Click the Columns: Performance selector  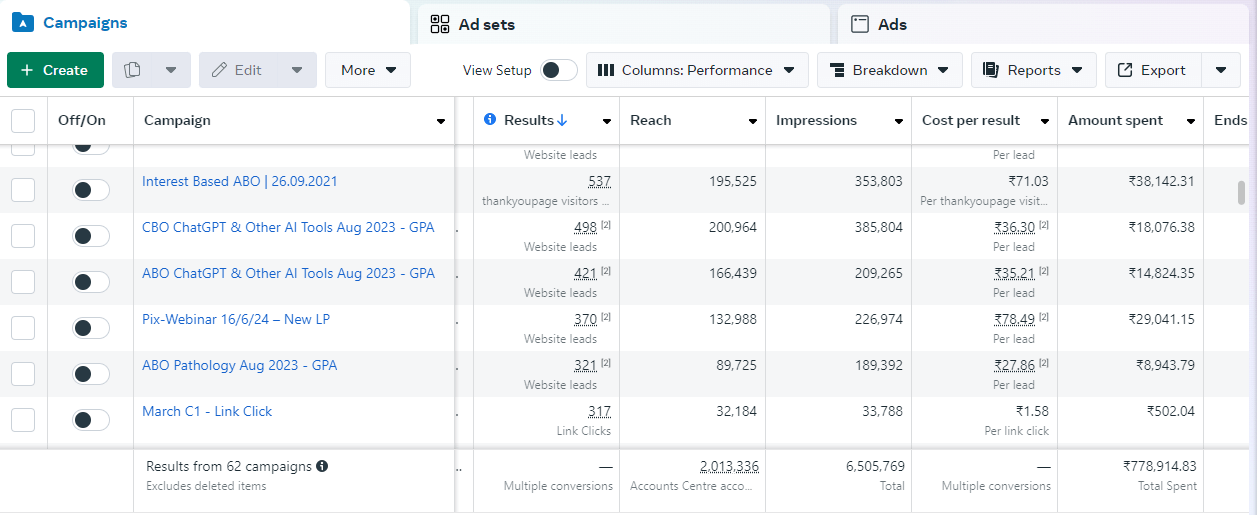click(x=696, y=70)
